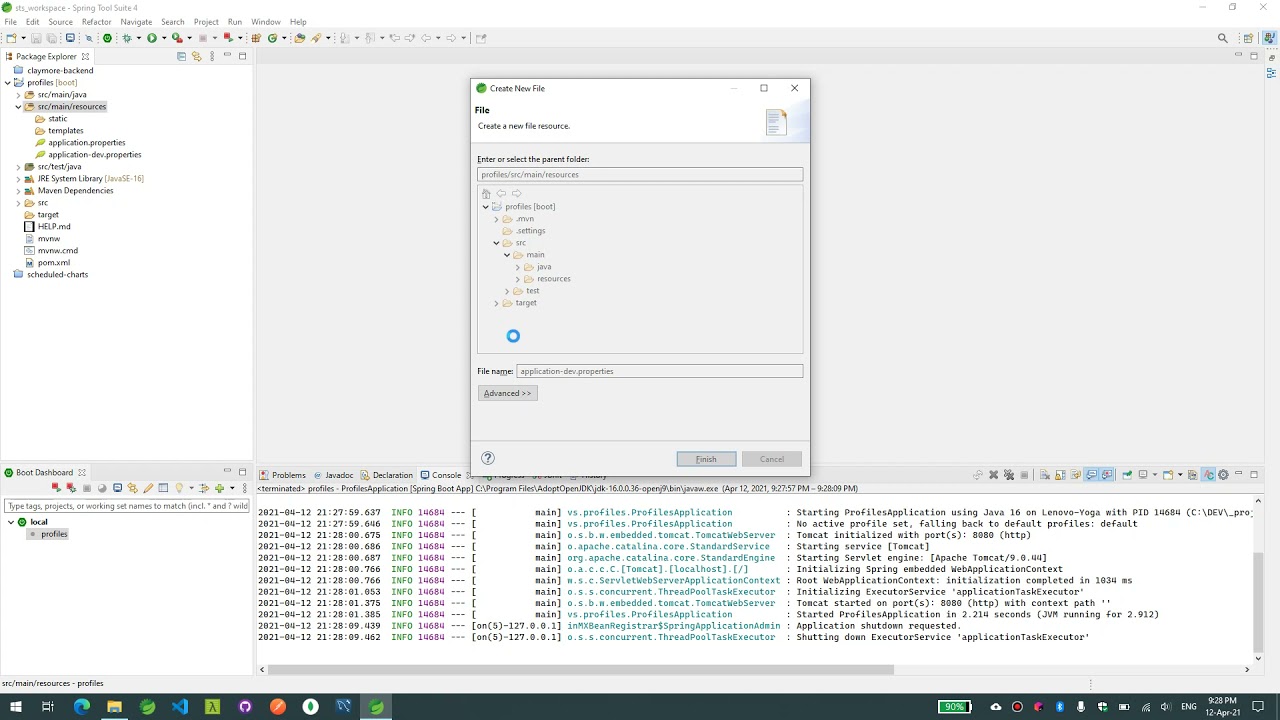
Task: Collapse src/main/resources in Package Explorer
Action: pyautogui.click(x=18, y=107)
